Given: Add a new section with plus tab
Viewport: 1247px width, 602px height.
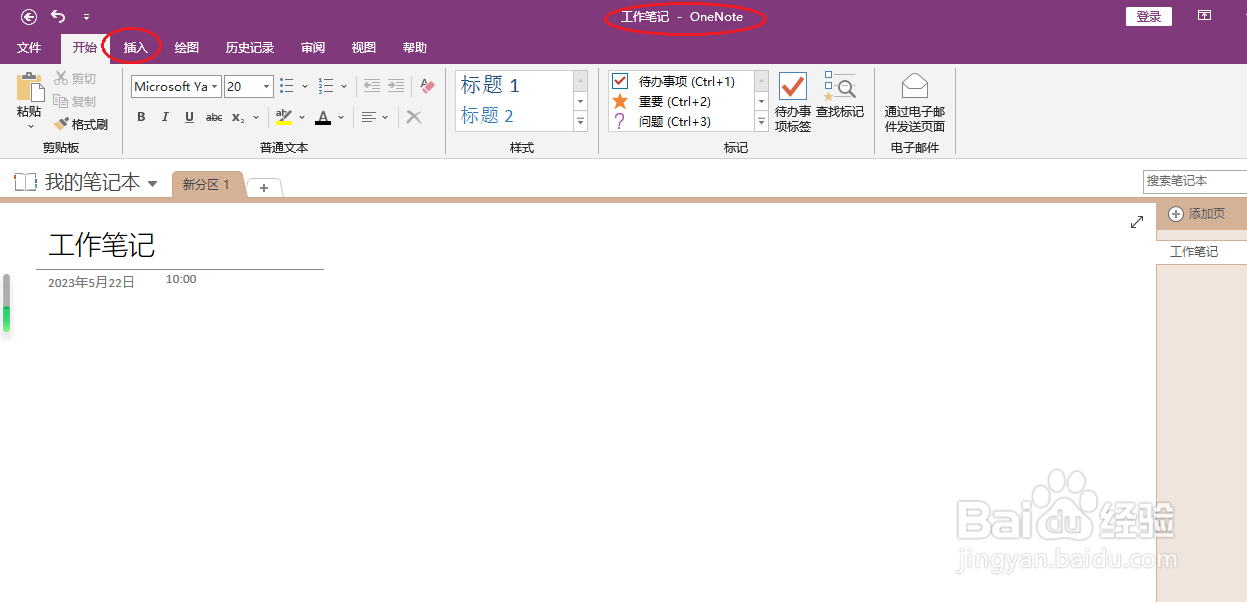Looking at the screenshot, I should pos(265,188).
